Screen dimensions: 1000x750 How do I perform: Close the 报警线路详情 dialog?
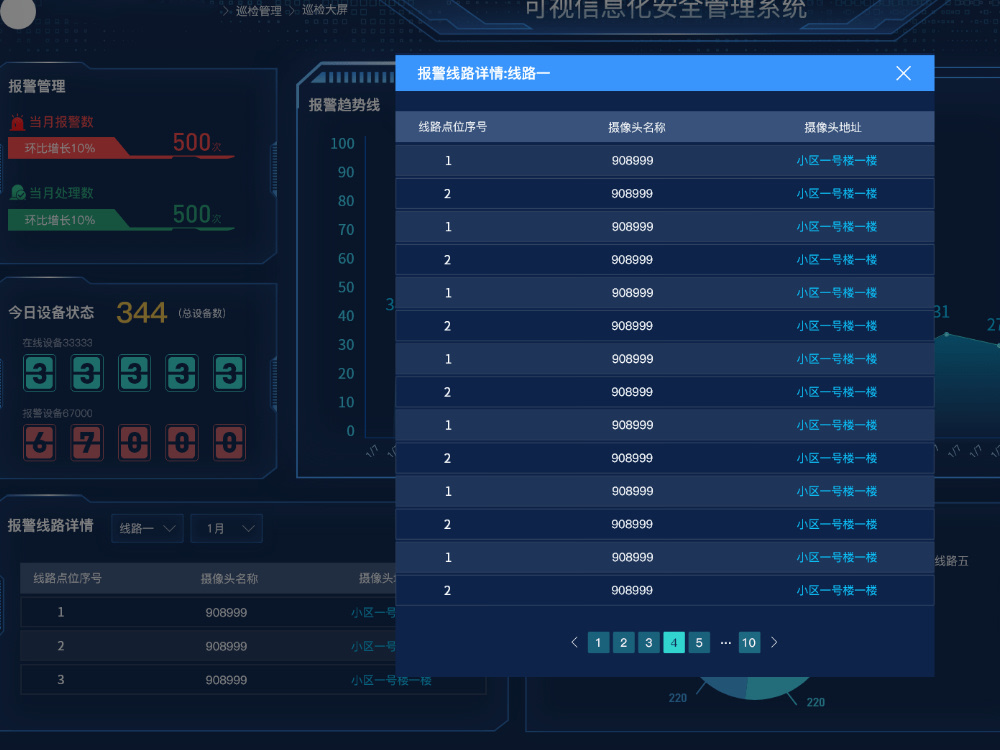(903, 73)
